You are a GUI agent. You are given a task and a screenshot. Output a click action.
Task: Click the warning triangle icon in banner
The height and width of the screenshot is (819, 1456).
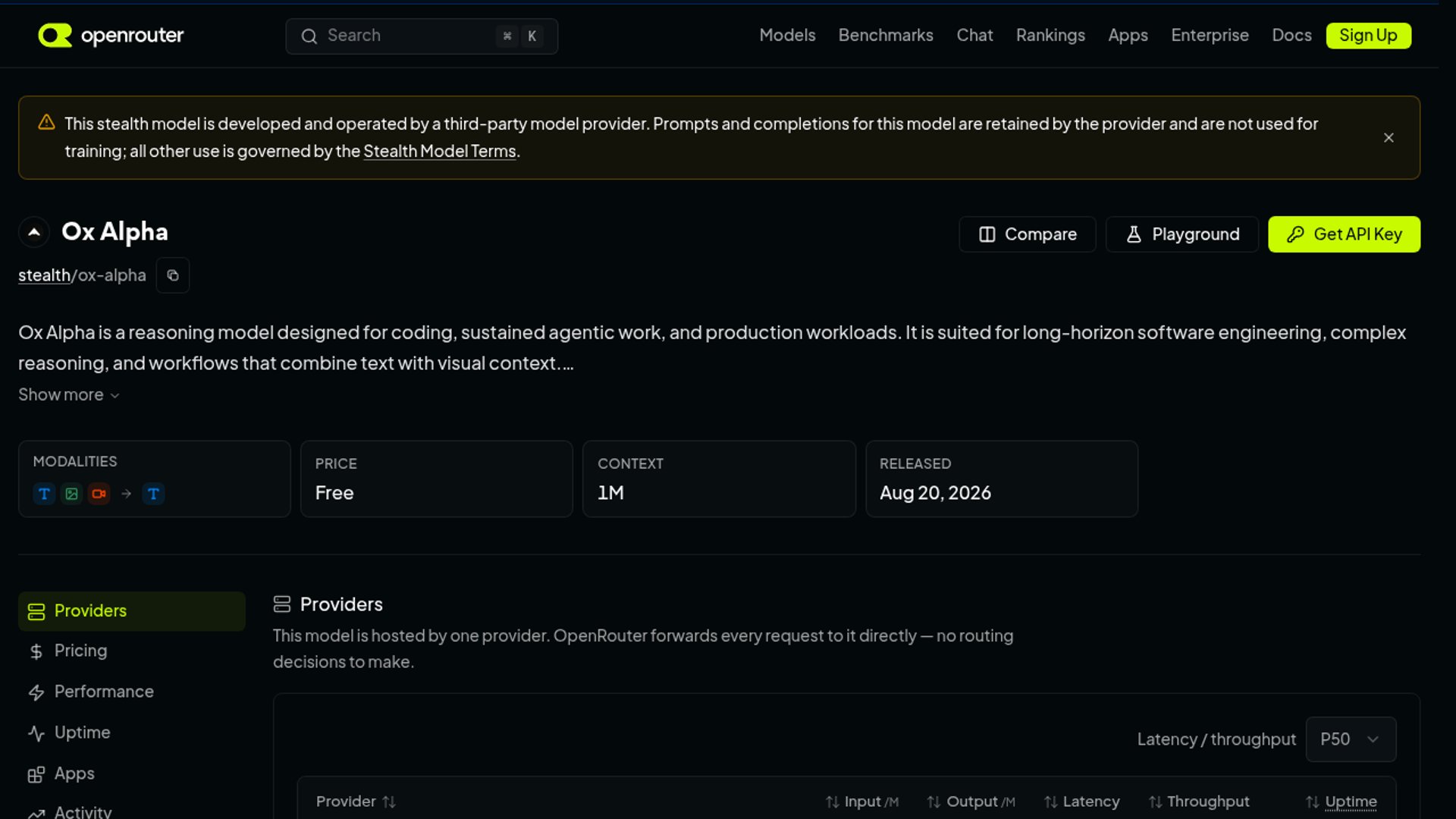pos(46,122)
